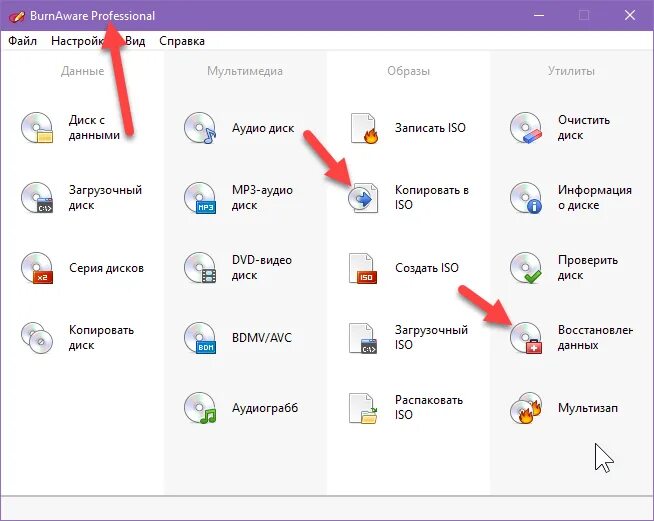Open the Вид menu
654x521 pixels.
[x=135, y=41]
